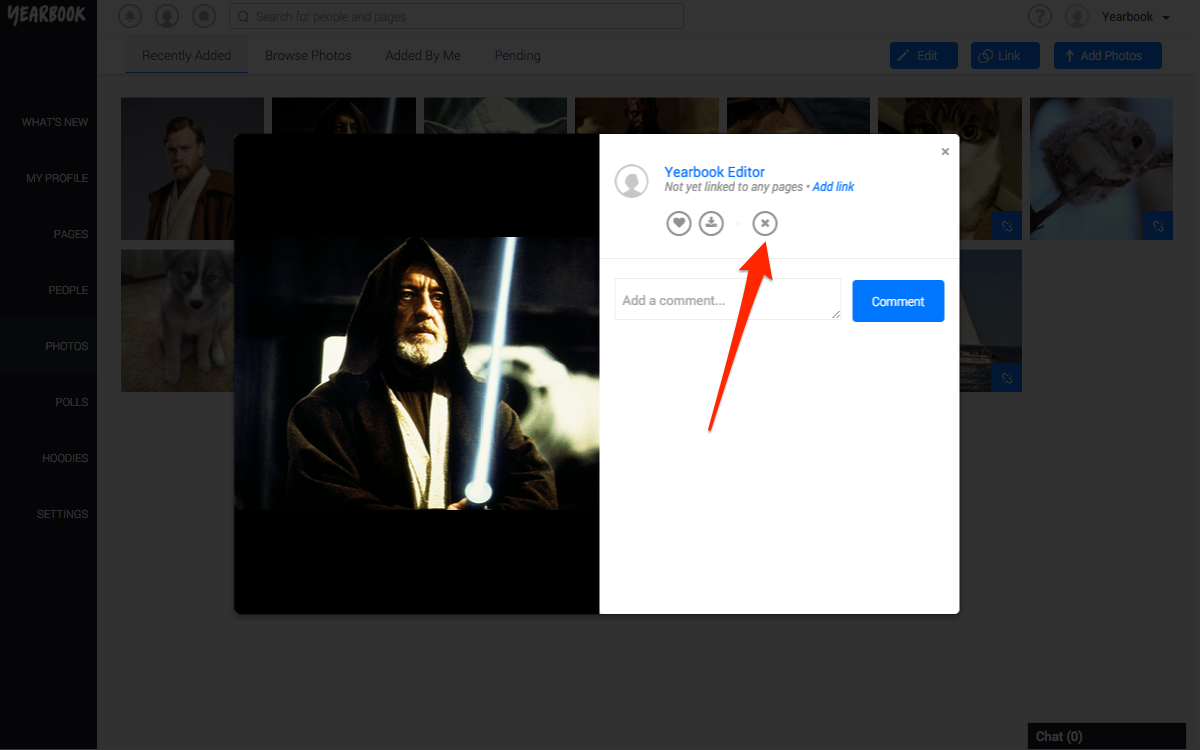Screen dimensions: 1200x750
Task: Go home via the Yearbook logo
Action: (x=47, y=15)
